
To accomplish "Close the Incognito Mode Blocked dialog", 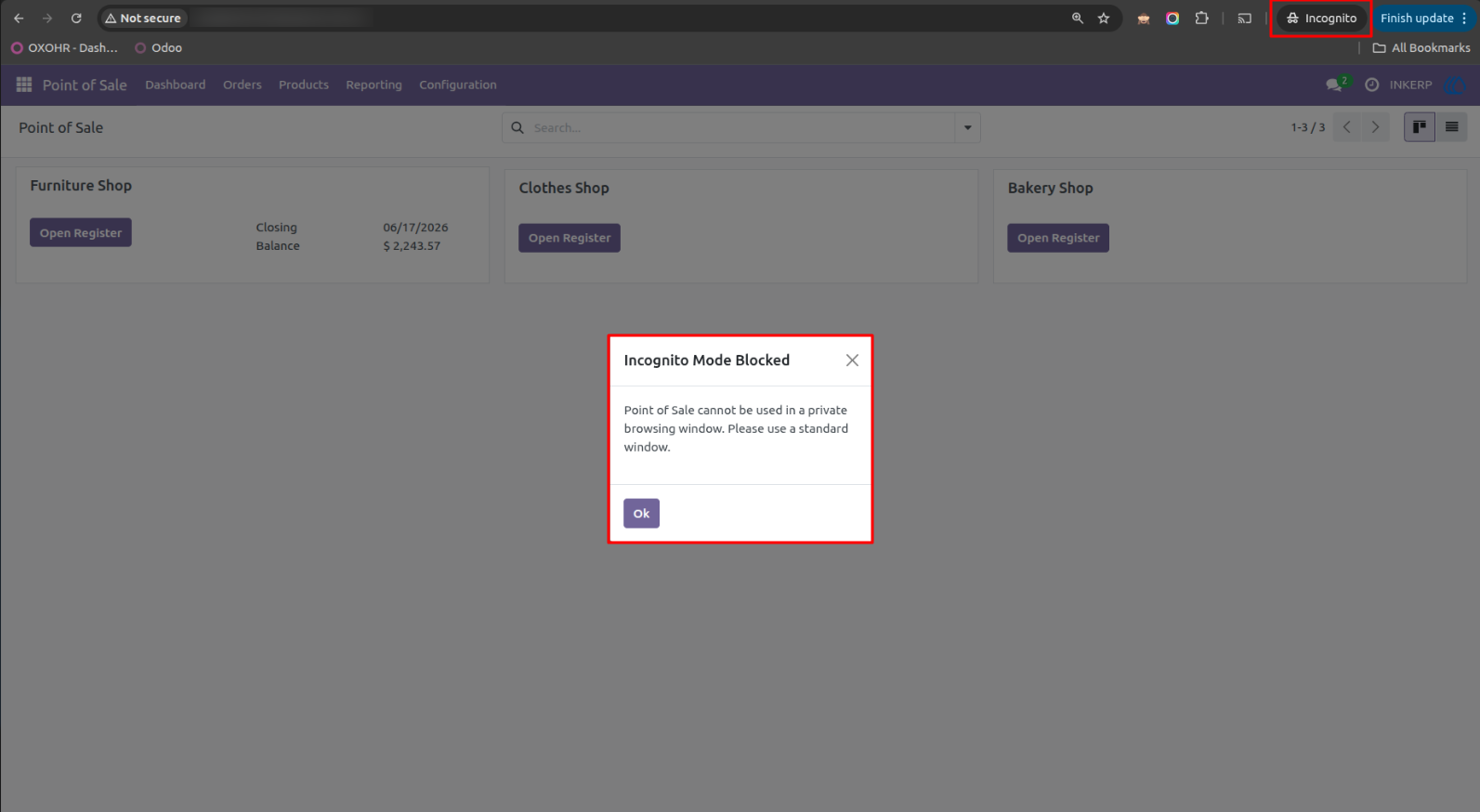I will 852,360.
